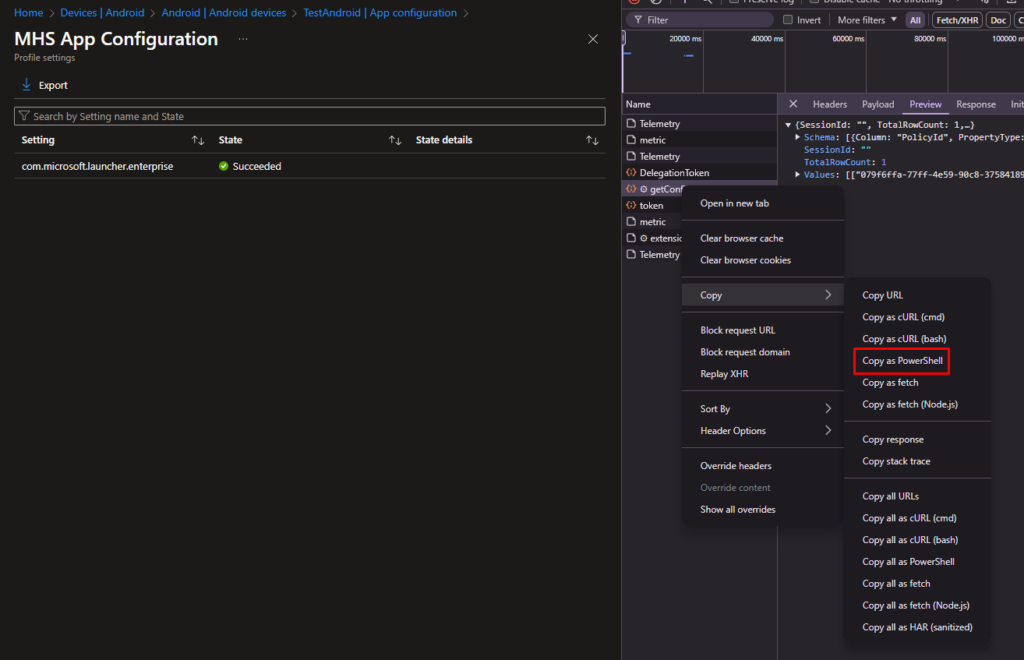Select Clear browser cache

point(741,239)
